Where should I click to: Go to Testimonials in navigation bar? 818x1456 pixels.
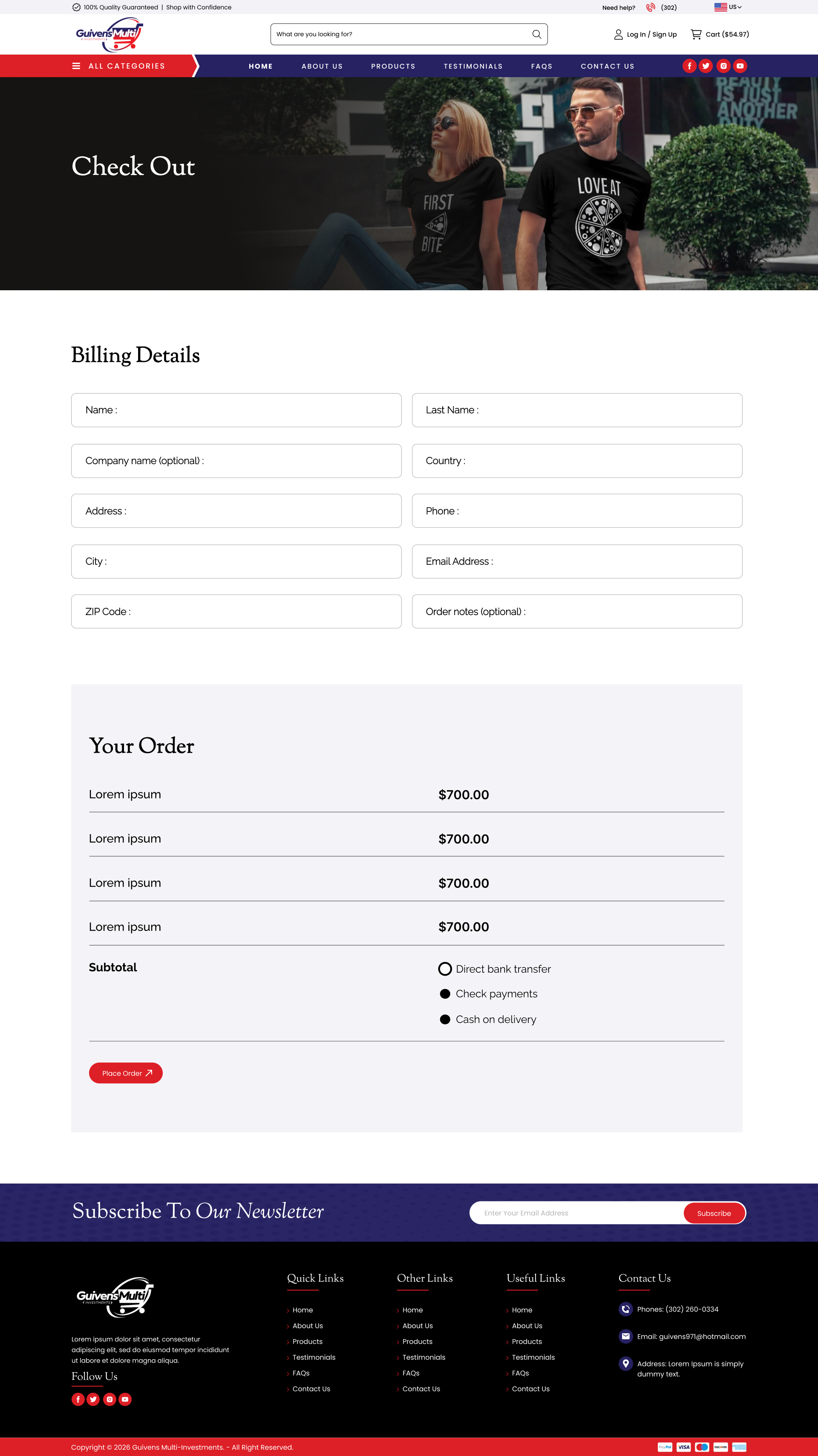(x=473, y=66)
